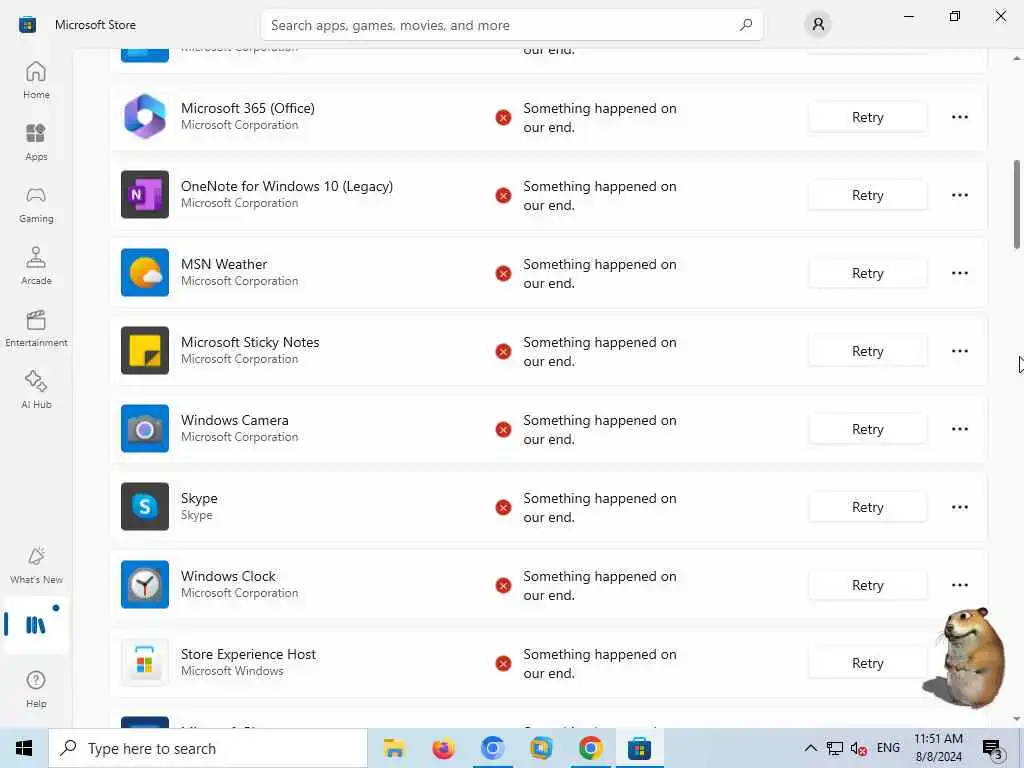1024x768 pixels.
Task: Click the taskbar search box
Action: pyautogui.click(x=208, y=748)
